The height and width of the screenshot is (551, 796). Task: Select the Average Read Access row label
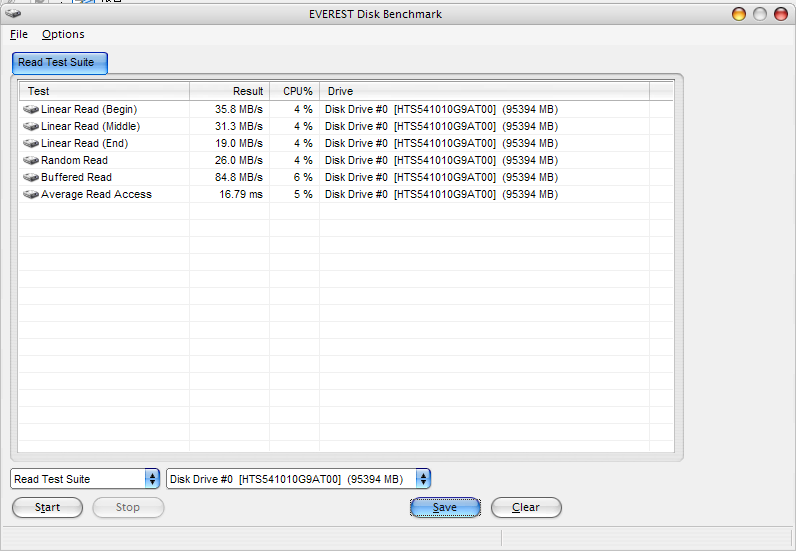tap(96, 195)
